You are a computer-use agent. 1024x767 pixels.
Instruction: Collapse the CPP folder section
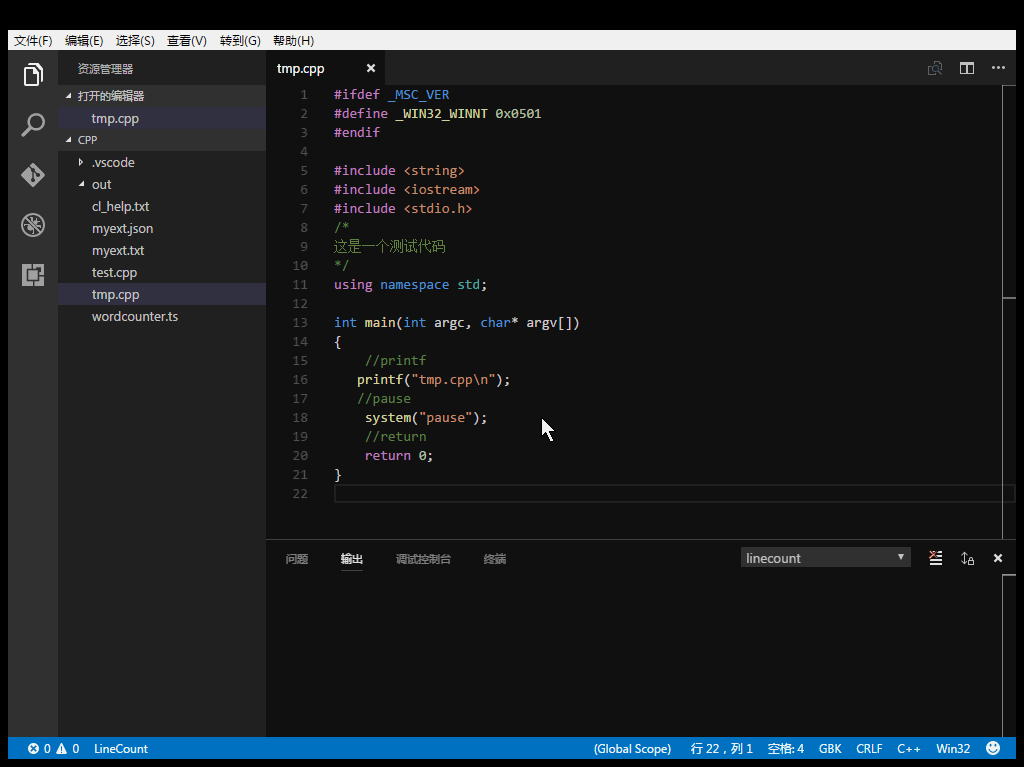[x=69, y=140]
